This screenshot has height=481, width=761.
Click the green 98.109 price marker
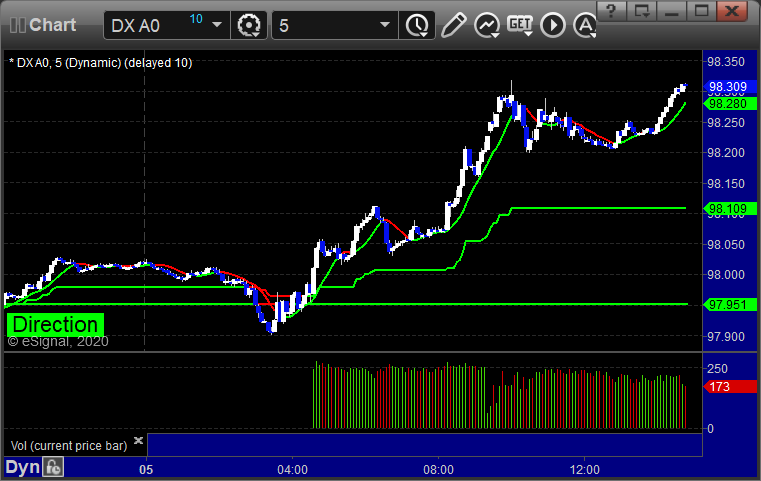tap(730, 209)
